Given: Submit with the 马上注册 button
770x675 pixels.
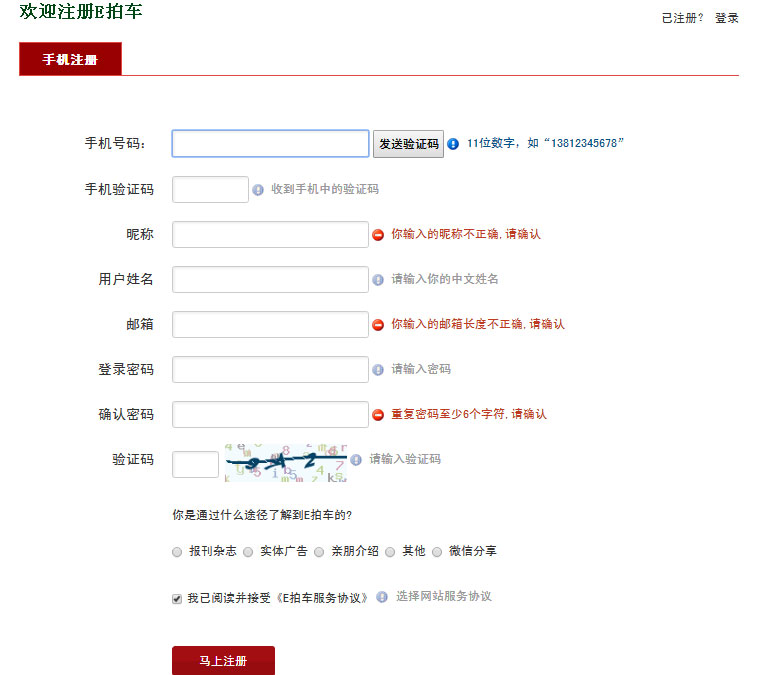Looking at the screenshot, I should click(x=223, y=660).
